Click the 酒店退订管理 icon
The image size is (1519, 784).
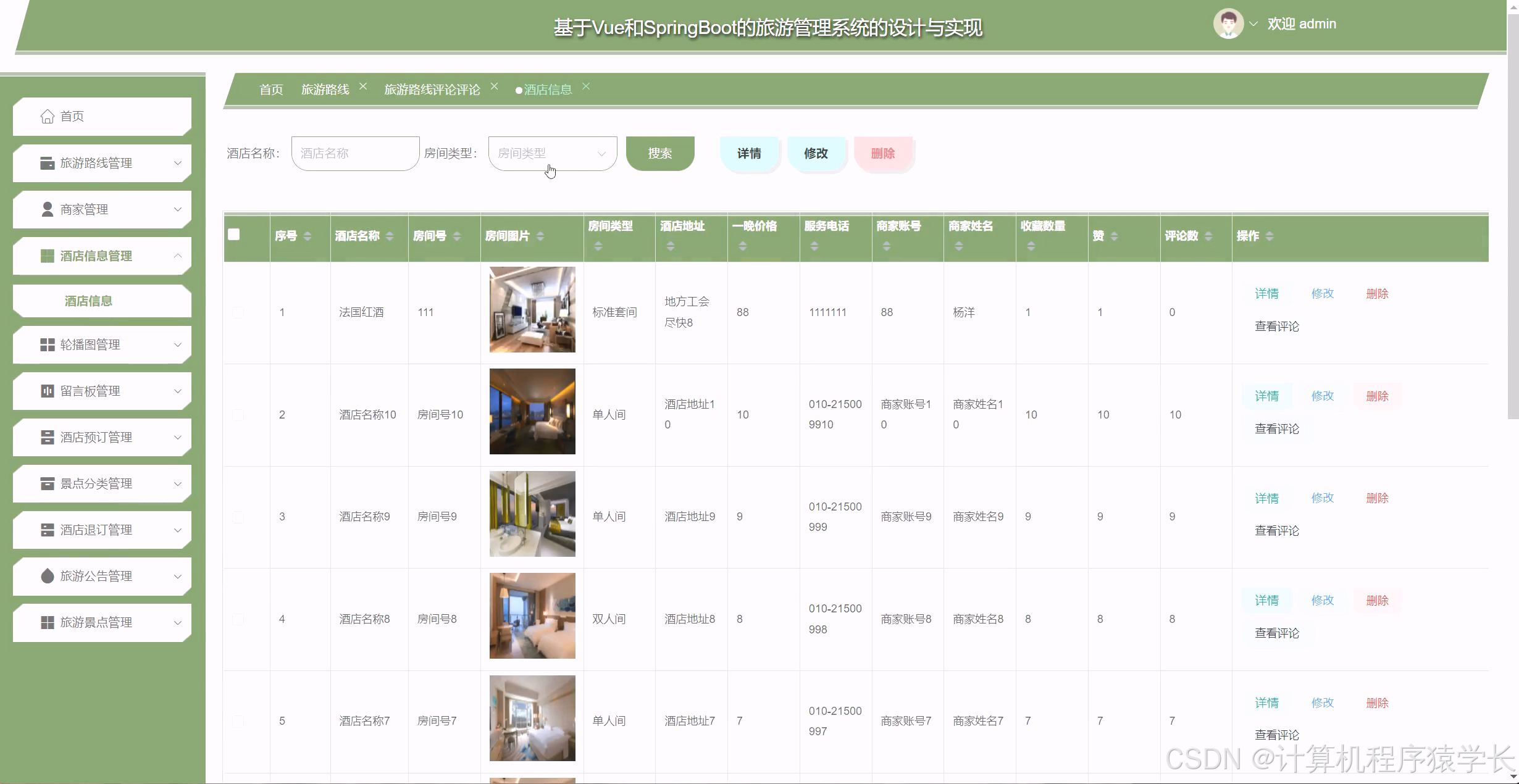pyautogui.click(x=47, y=530)
